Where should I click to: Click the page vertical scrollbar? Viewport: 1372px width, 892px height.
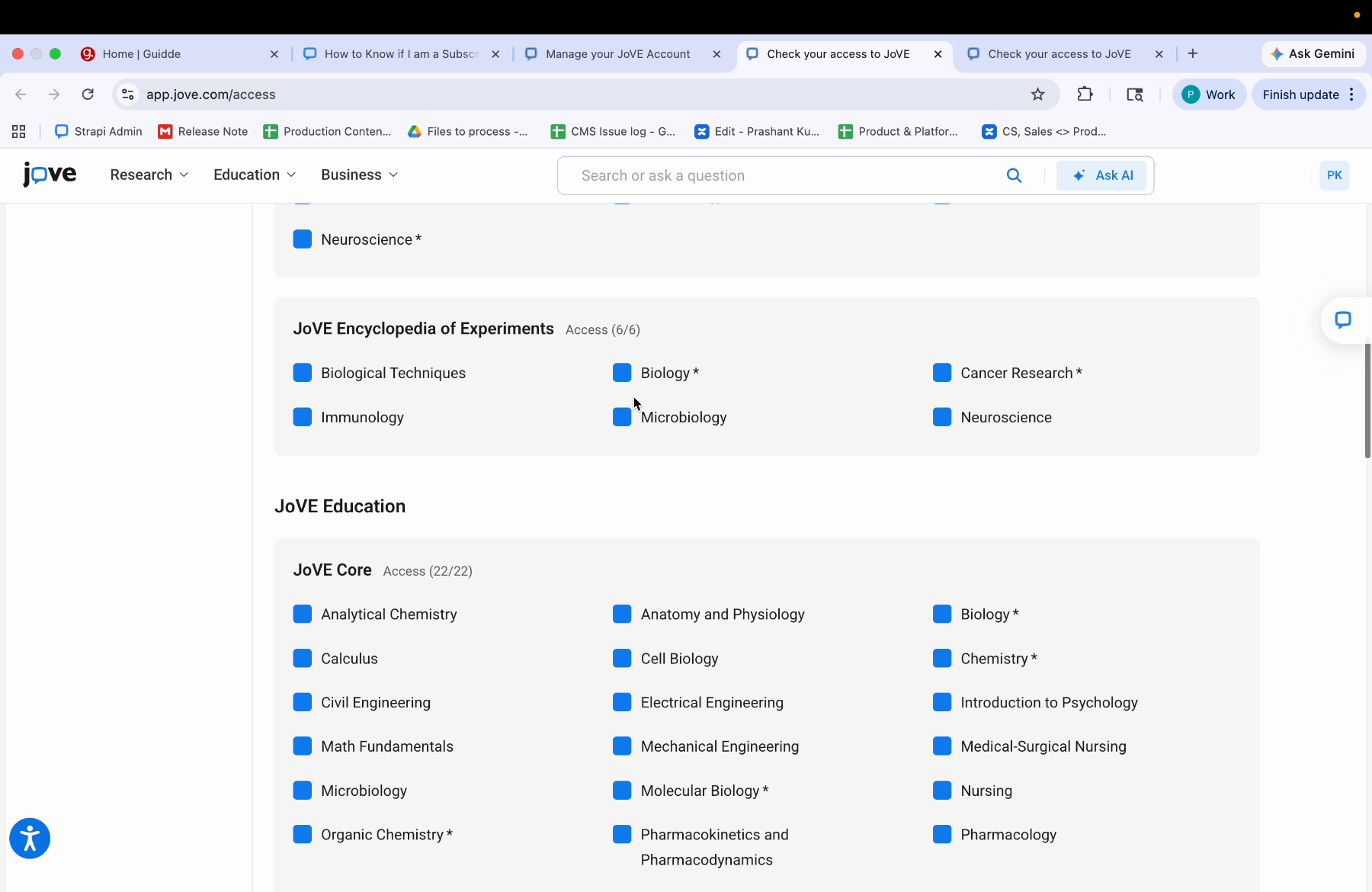(x=1367, y=400)
